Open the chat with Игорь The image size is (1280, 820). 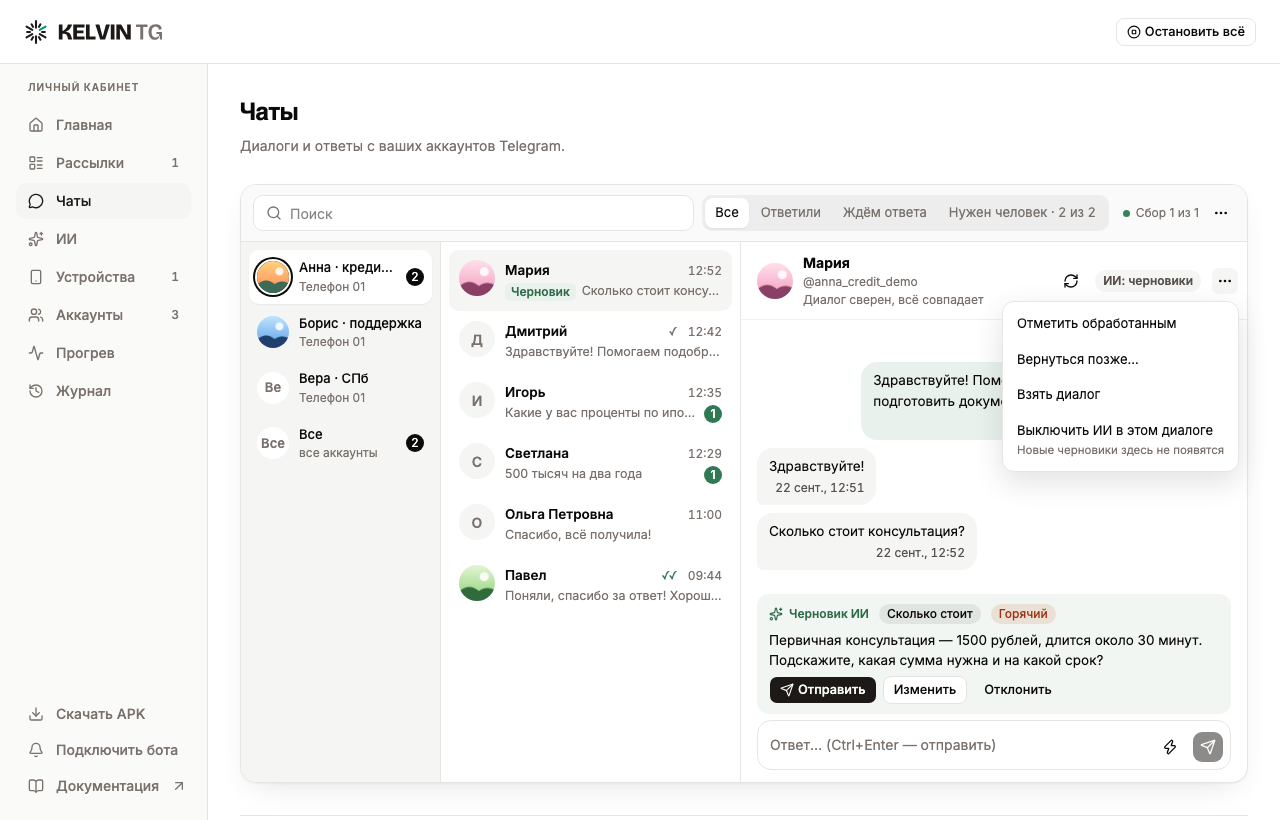pos(590,402)
